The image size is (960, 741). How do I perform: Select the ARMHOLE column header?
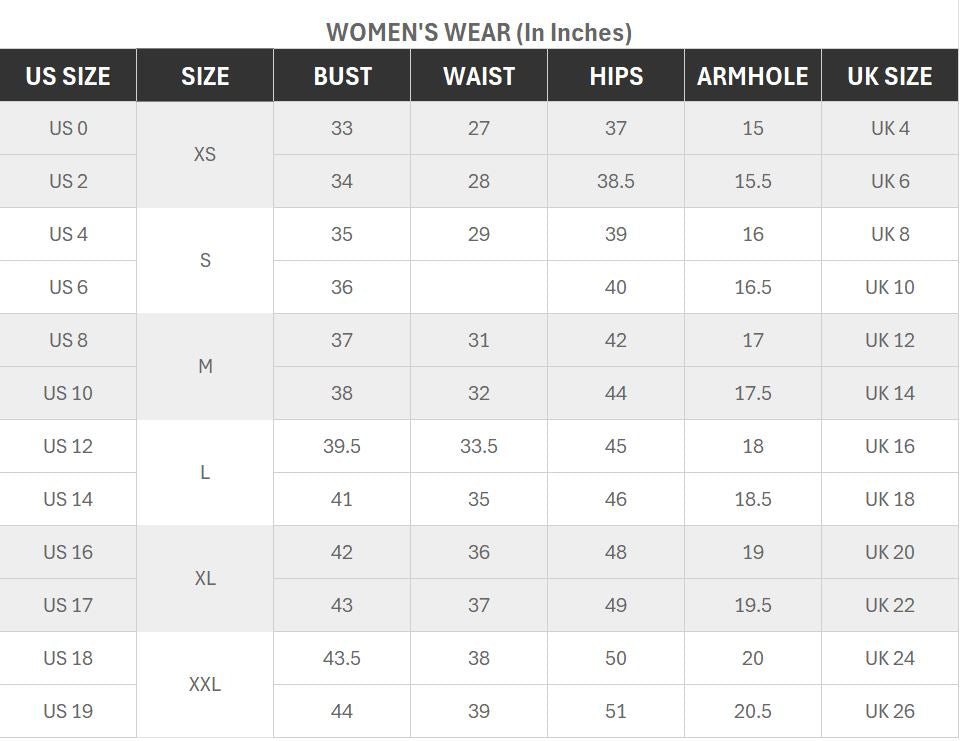pos(753,76)
